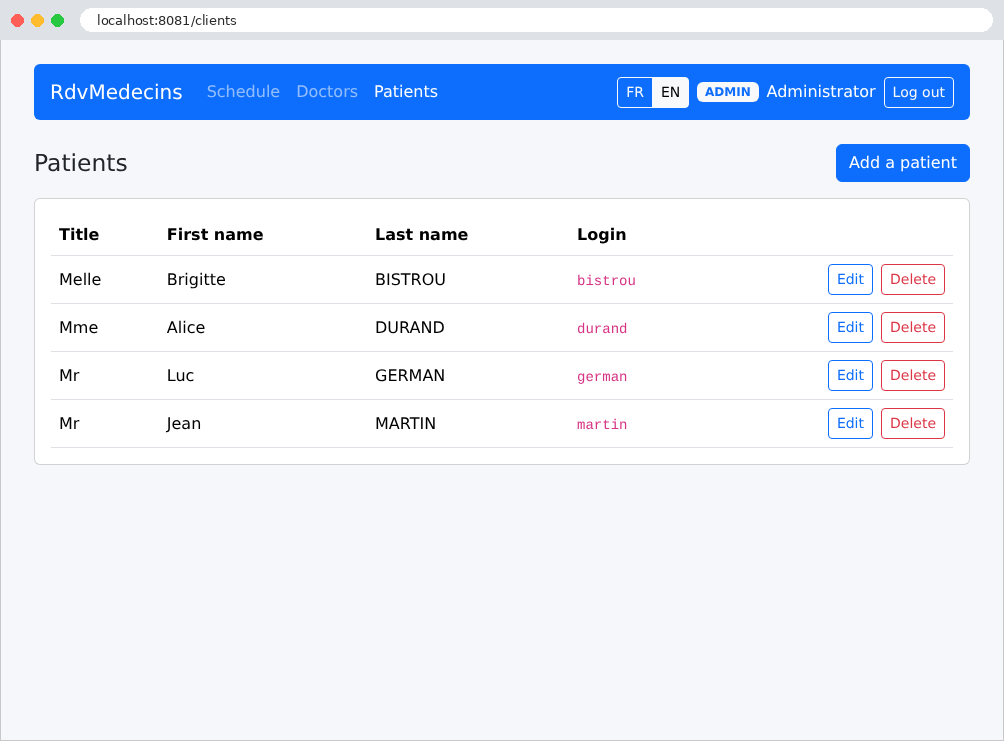Click the first name Alice
Image resolution: width=1004 pixels, height=741 pixels.
186,327
